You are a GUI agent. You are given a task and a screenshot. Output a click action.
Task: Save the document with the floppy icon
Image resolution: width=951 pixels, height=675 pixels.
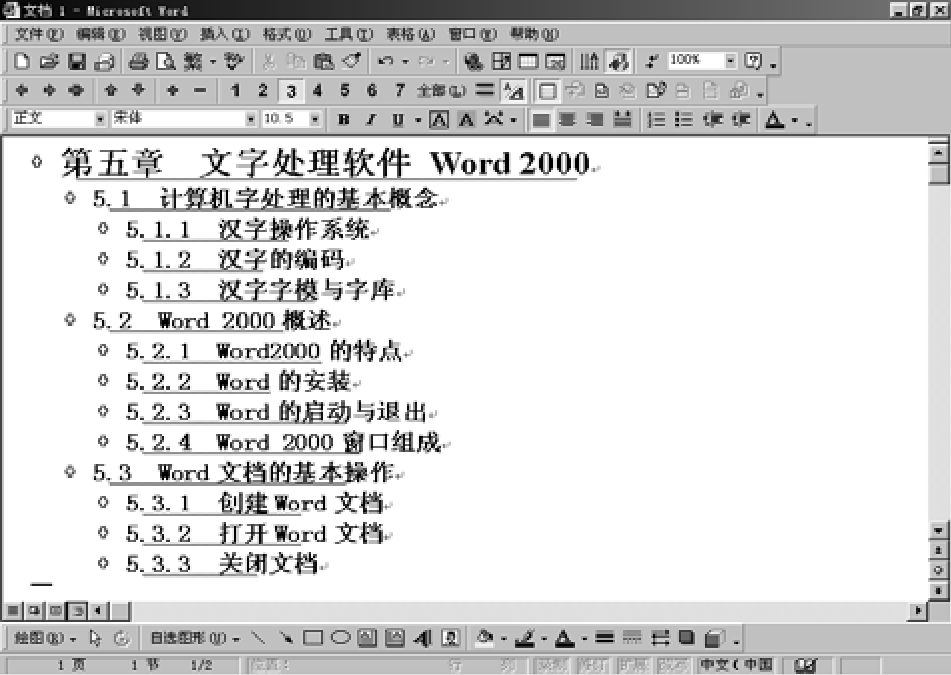coord(76,61)
